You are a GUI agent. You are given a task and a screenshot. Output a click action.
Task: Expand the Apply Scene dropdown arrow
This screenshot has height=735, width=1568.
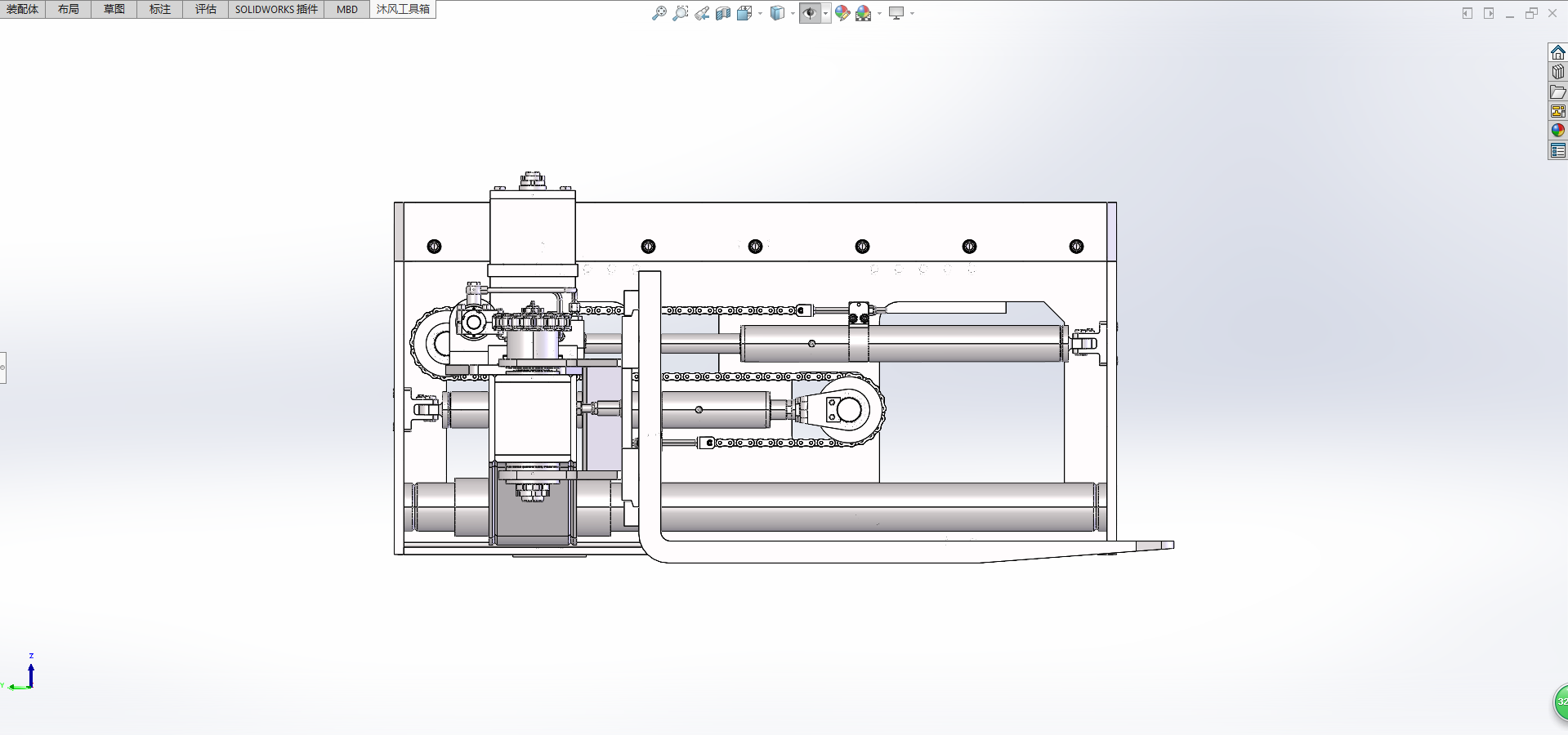[x=879, y=13]
